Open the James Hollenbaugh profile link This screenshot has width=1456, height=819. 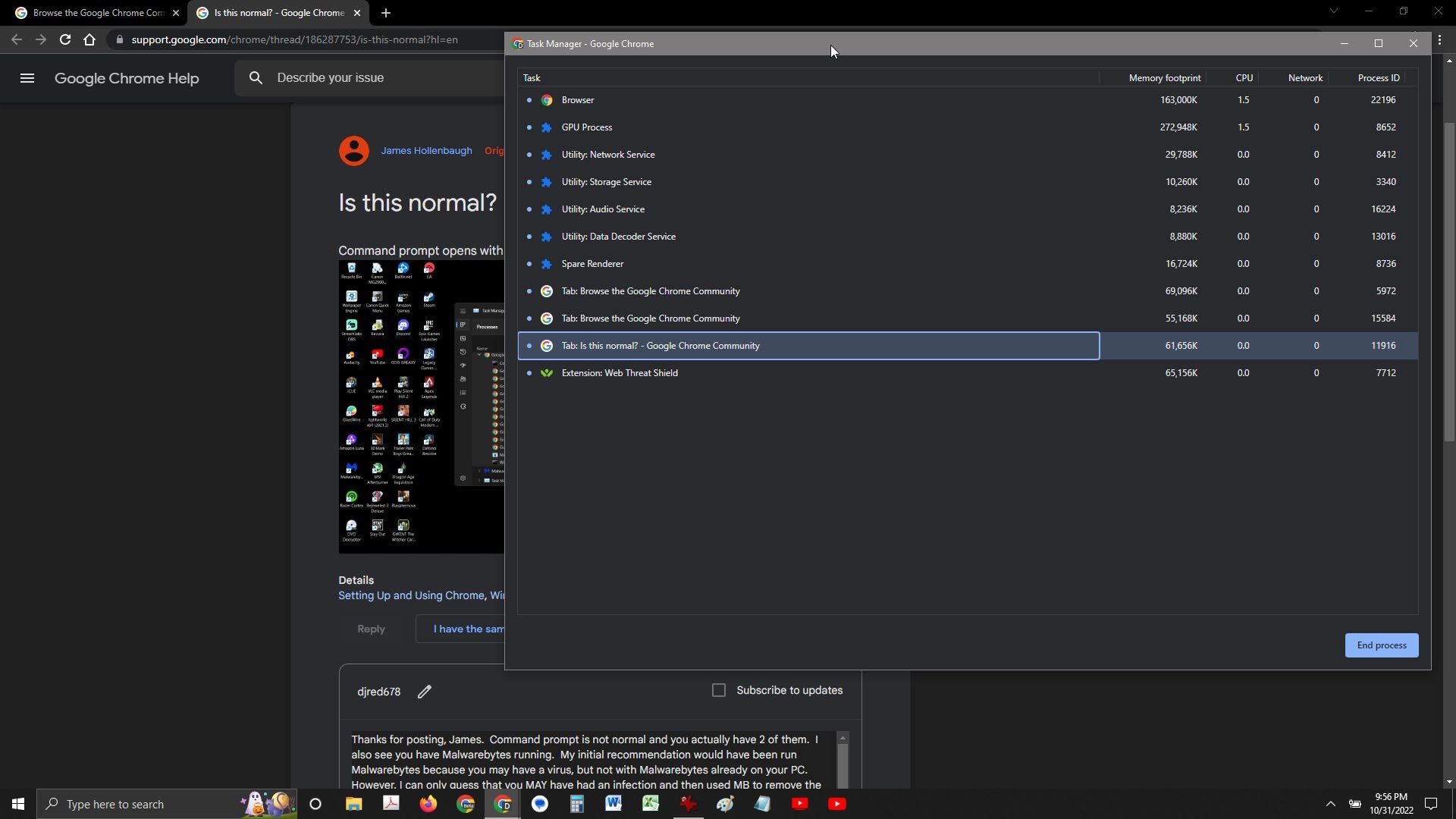coord(426,151)
